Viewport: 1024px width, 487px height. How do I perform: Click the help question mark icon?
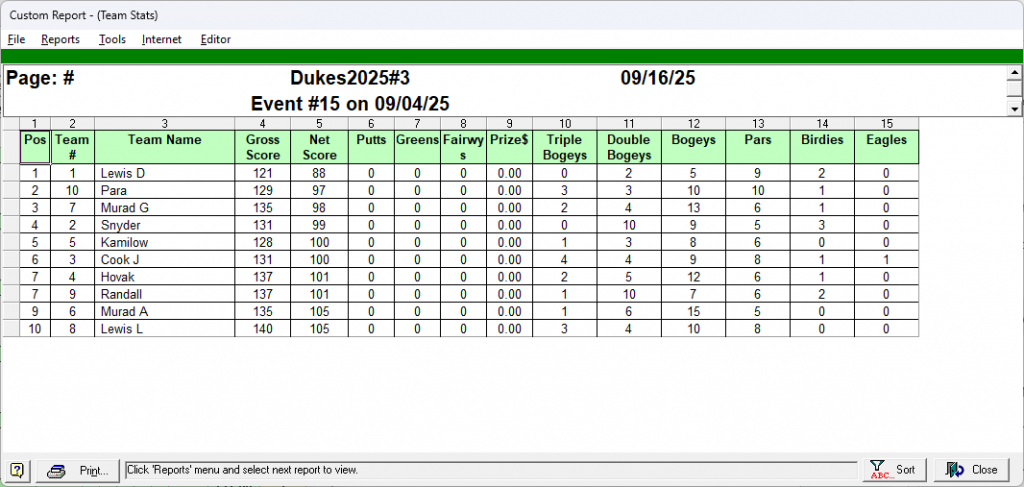click(18, 470)
